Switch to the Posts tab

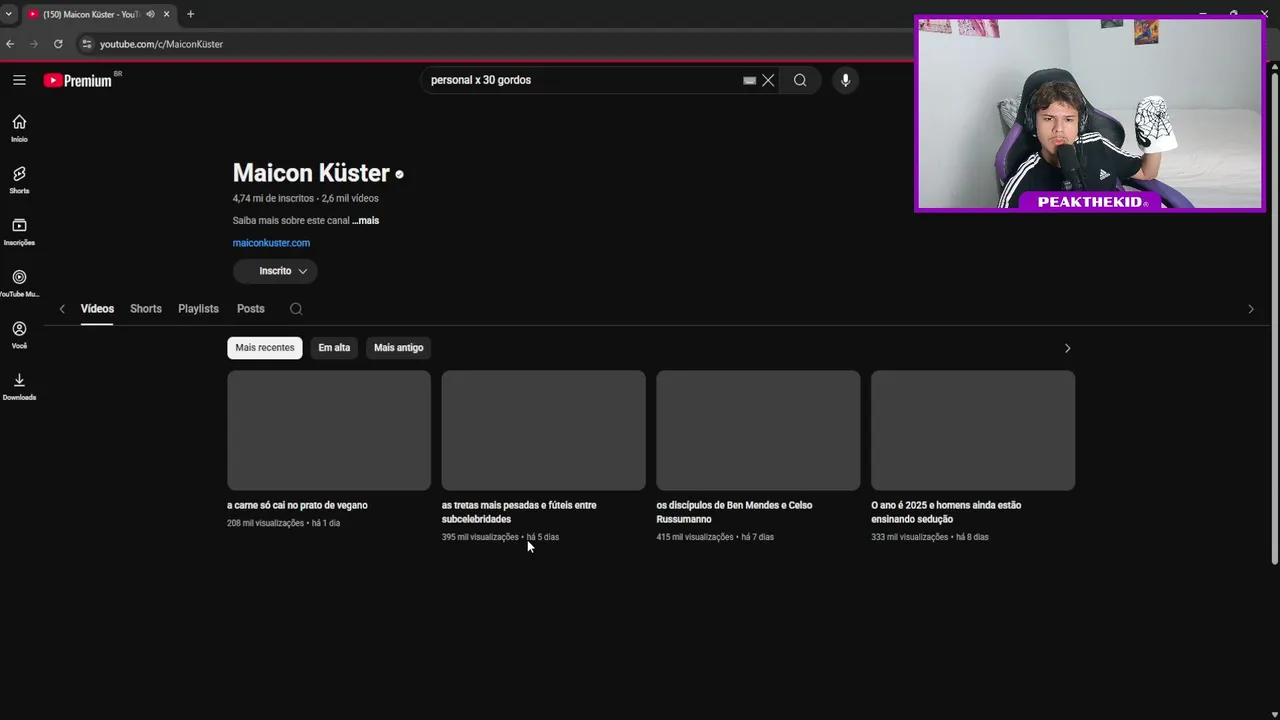[251, 309]
